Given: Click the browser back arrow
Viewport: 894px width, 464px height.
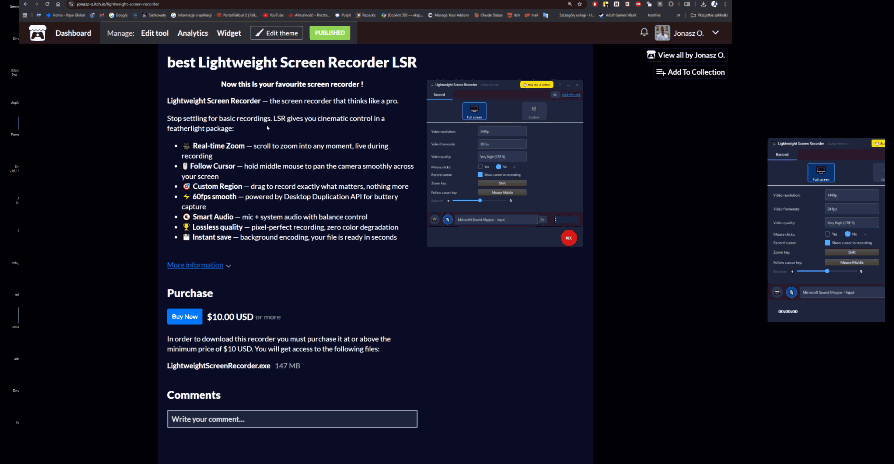Looking at the screenshot, I should point(26,4).
